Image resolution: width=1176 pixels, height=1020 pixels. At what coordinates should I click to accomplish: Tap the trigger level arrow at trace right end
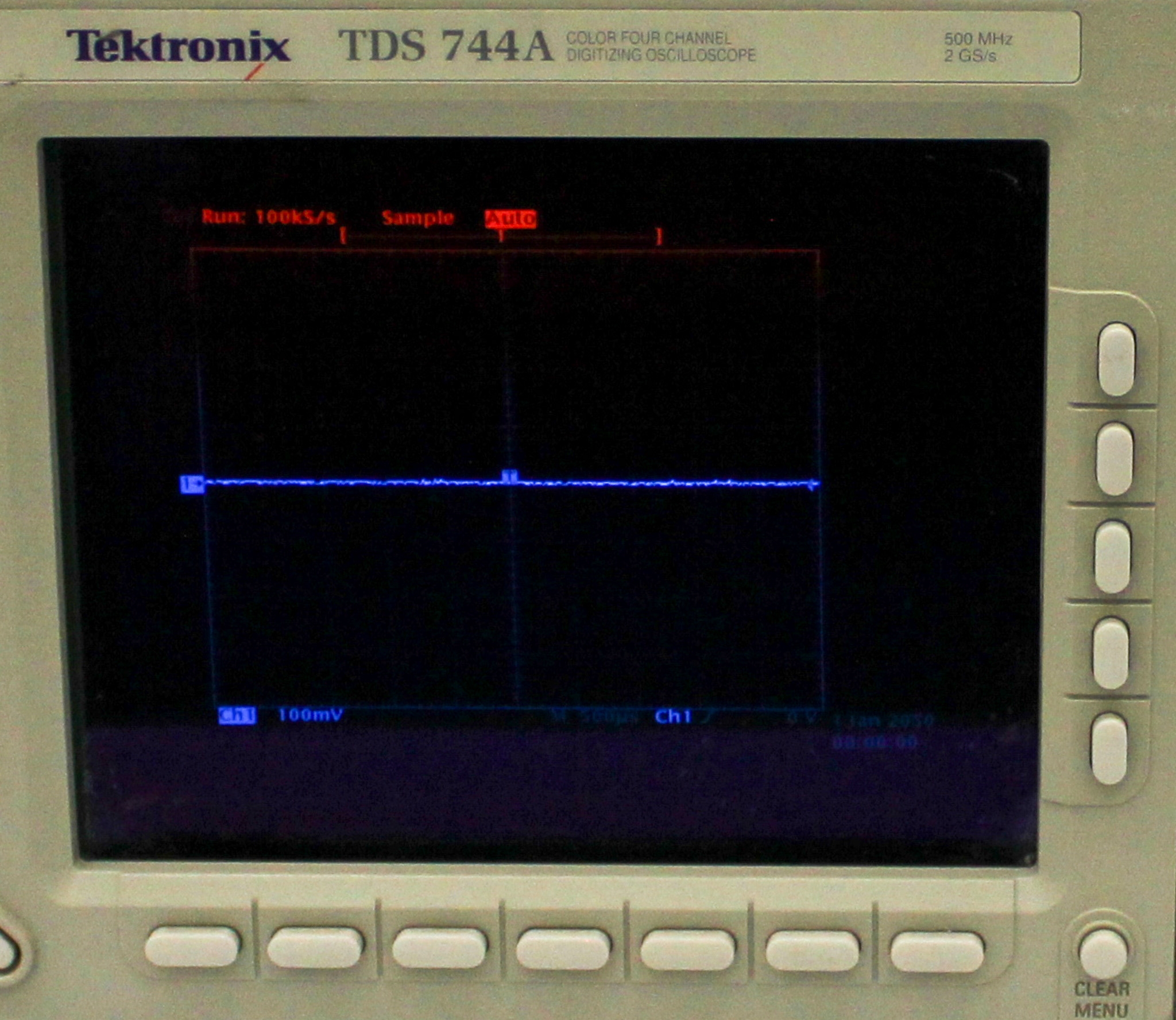813,486
